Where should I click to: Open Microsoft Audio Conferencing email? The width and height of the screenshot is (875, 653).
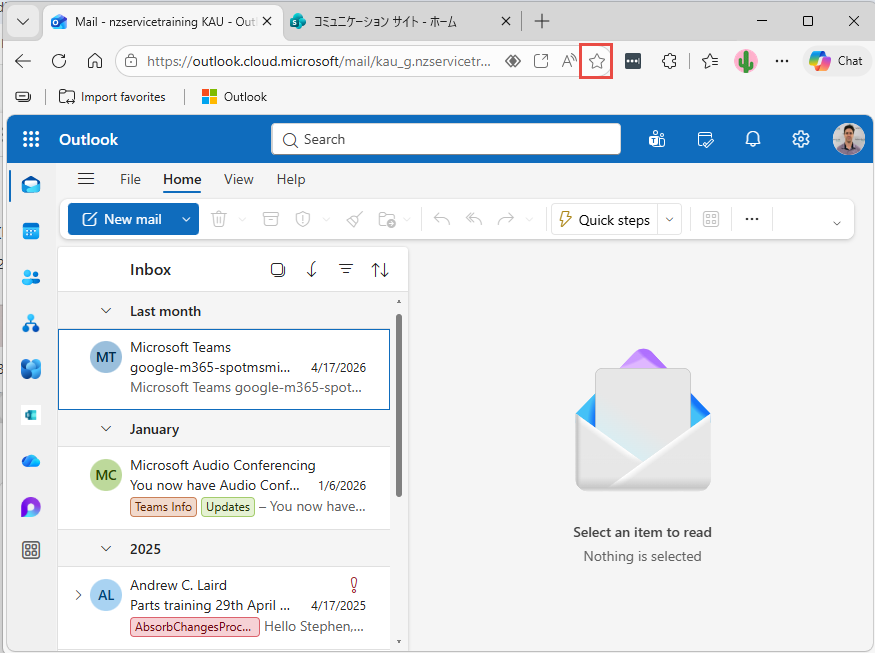click(224, 487)
